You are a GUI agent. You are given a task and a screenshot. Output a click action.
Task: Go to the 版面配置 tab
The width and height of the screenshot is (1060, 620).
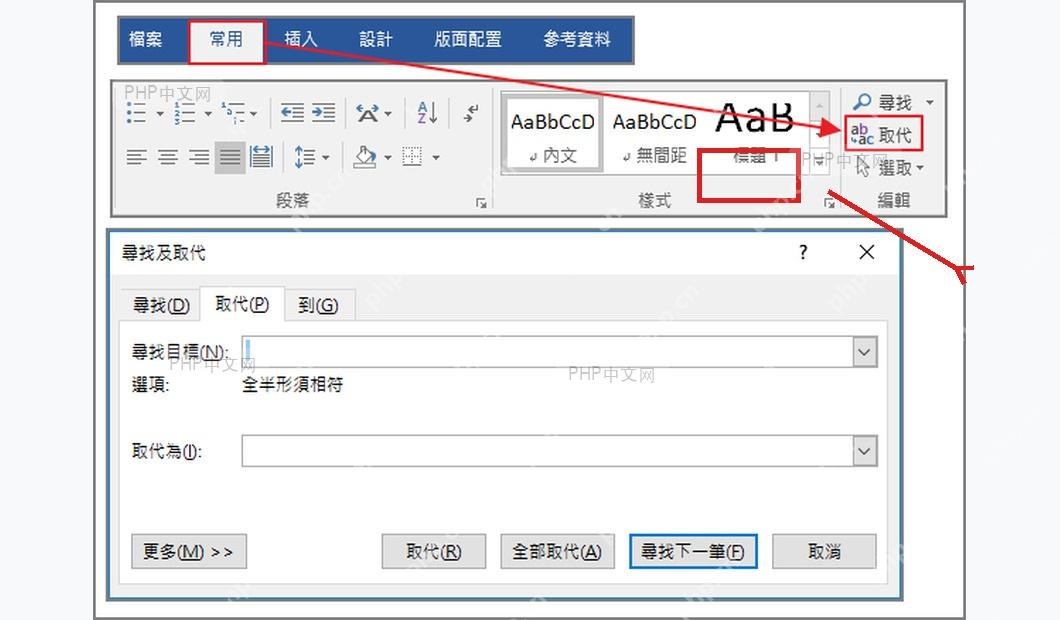[x=468, y=39]
